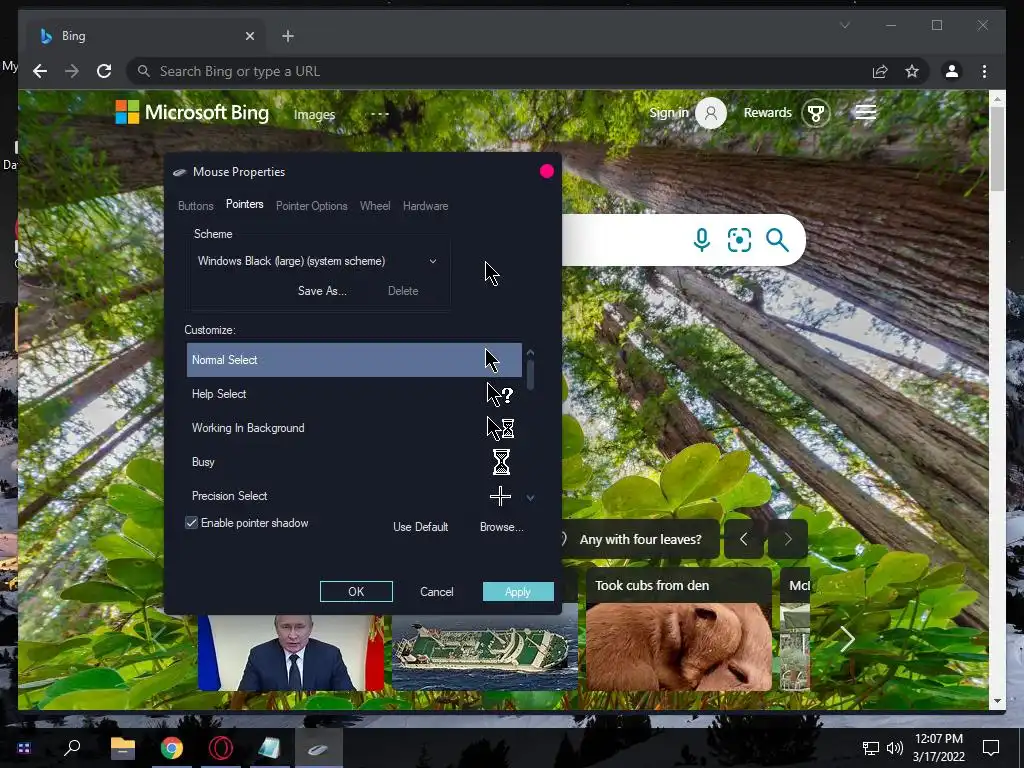Open taskbar search

coord(72,747)
